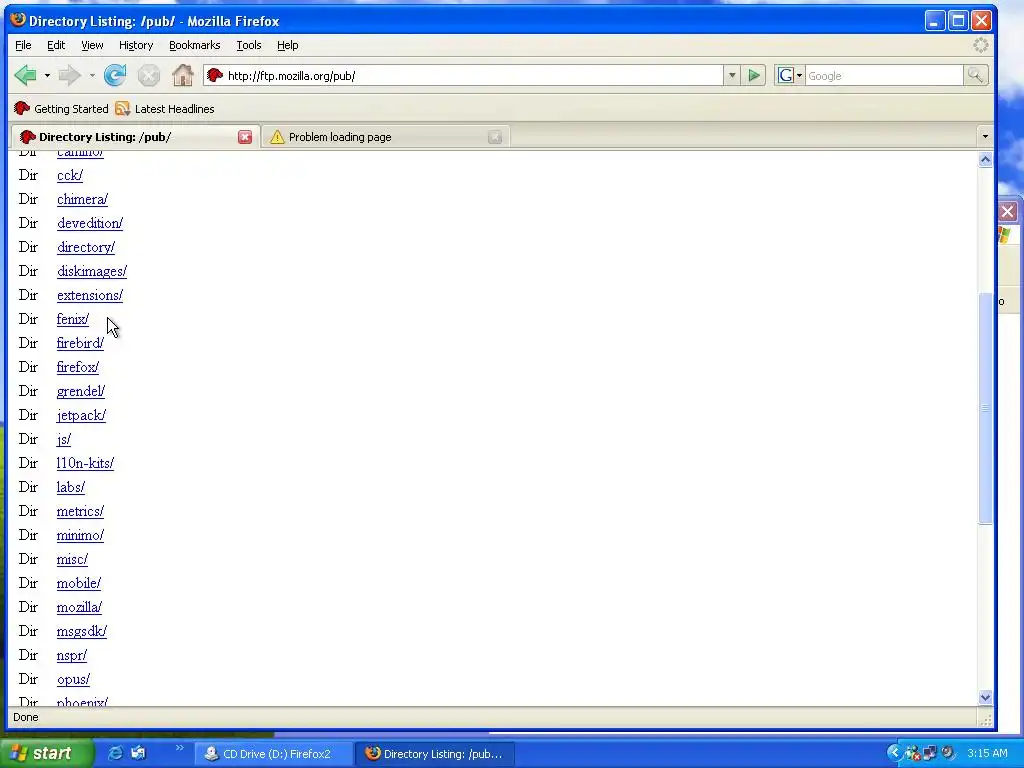
Task: Open the History menu
Action: (x=136, y=45)
